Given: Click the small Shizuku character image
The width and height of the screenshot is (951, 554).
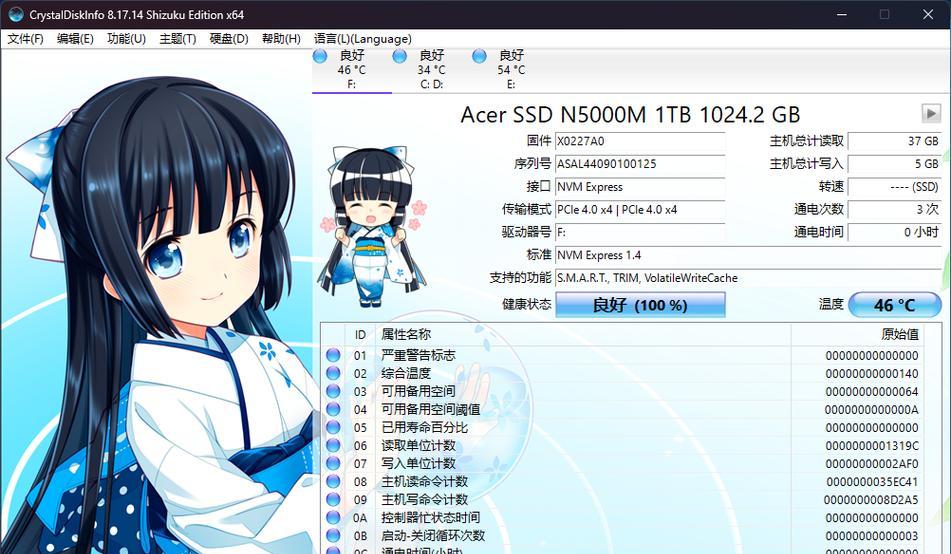Looking at the screenshot, I should click(x=372, y=226).
